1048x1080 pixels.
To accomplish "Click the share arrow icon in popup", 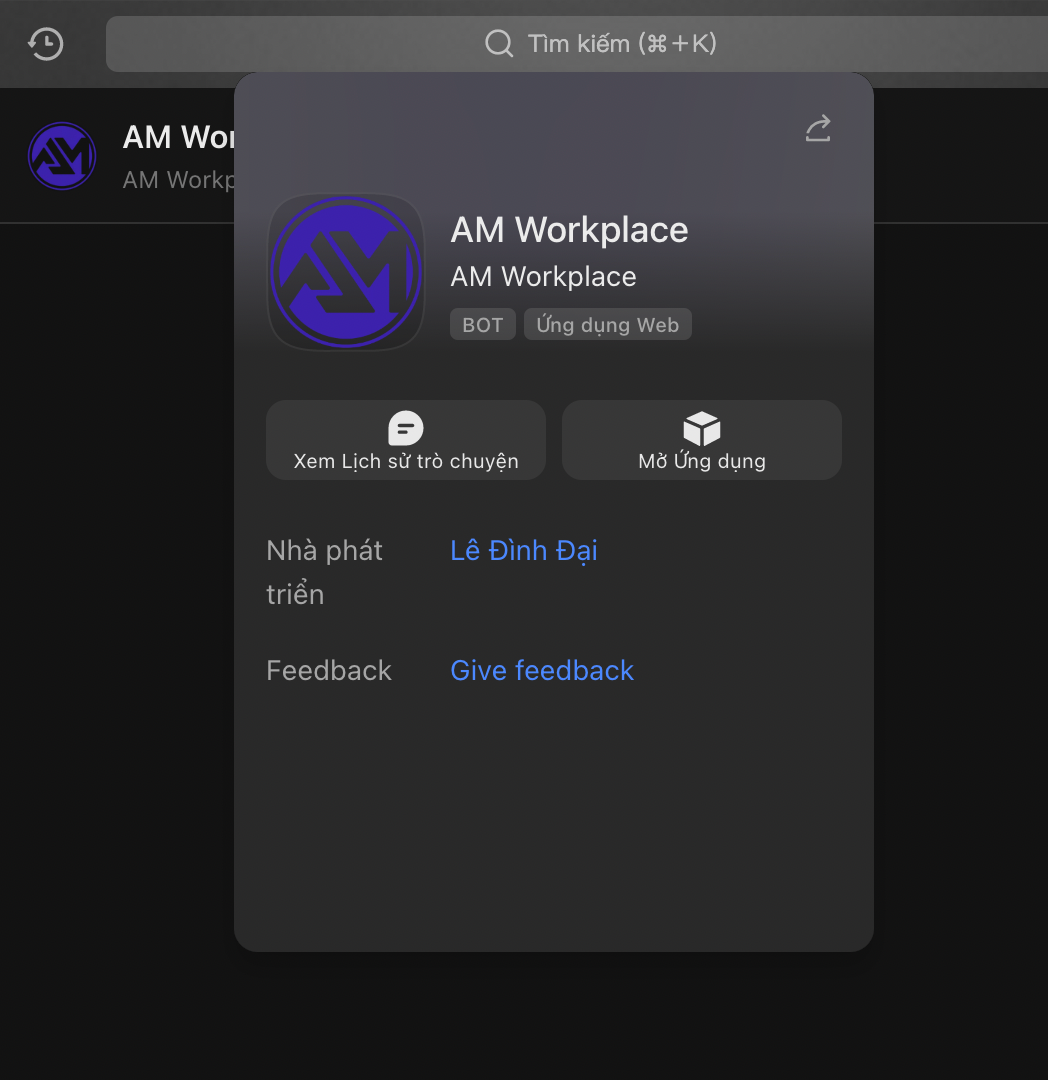I will (818, 129).
